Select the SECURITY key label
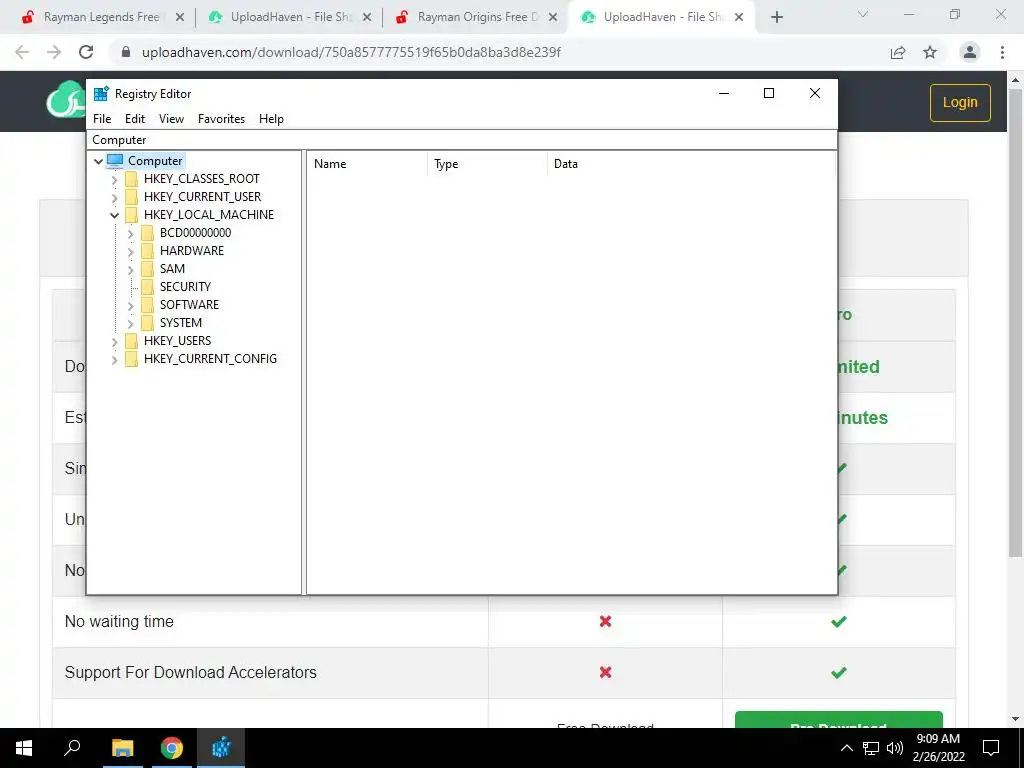 coord(185,287)
